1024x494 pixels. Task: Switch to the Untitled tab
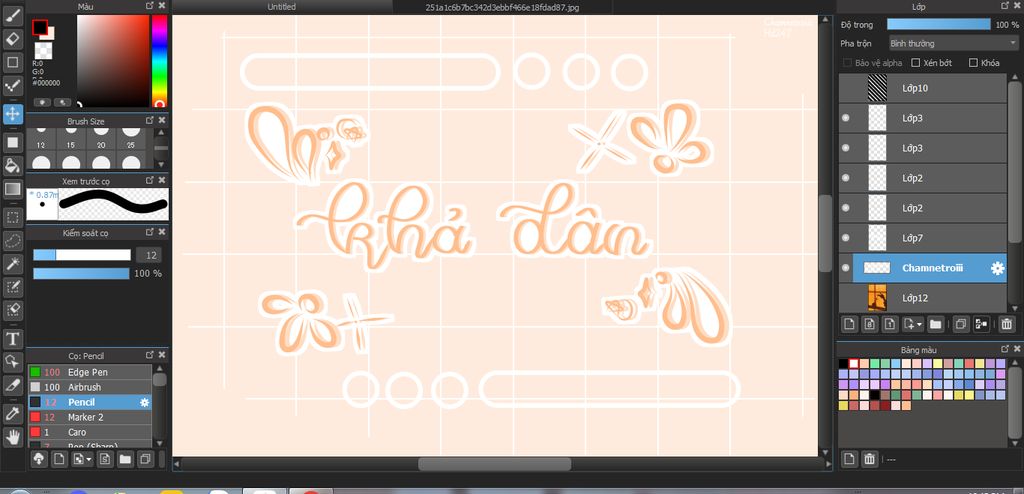pos(281,7)
